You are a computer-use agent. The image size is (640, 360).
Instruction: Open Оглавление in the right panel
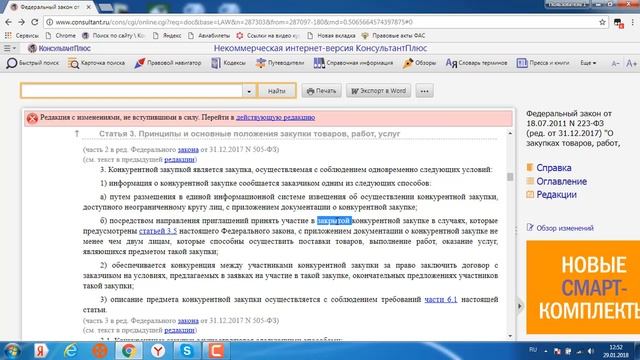coord(557,181)
